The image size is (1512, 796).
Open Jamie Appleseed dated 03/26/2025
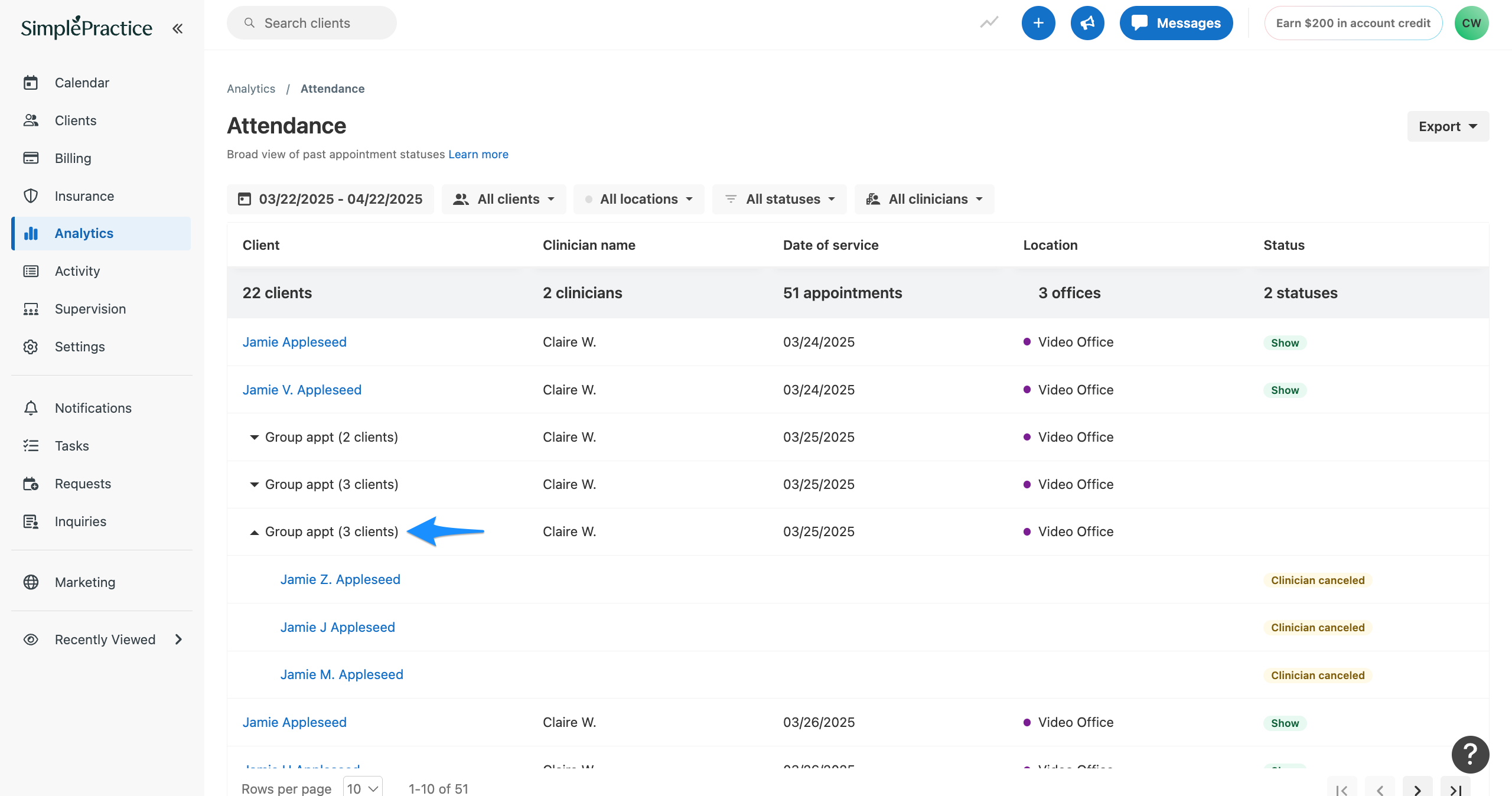pos(294,722)
